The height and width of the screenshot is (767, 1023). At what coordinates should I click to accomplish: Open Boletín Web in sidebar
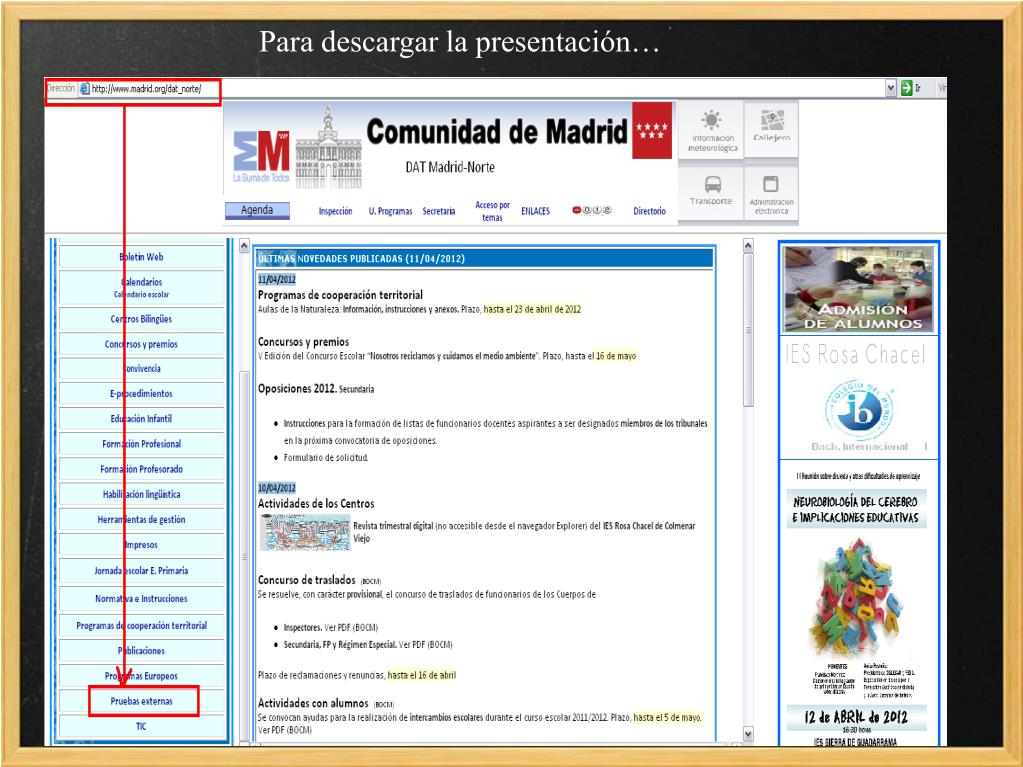tap(142, 257)
